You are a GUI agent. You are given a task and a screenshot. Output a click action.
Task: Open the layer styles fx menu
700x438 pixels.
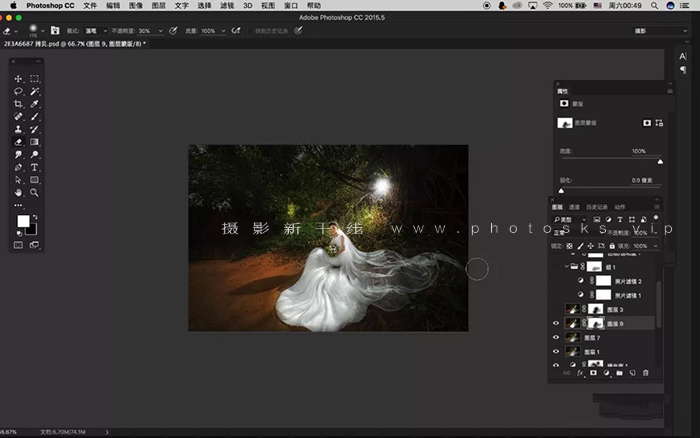(580, 373)
